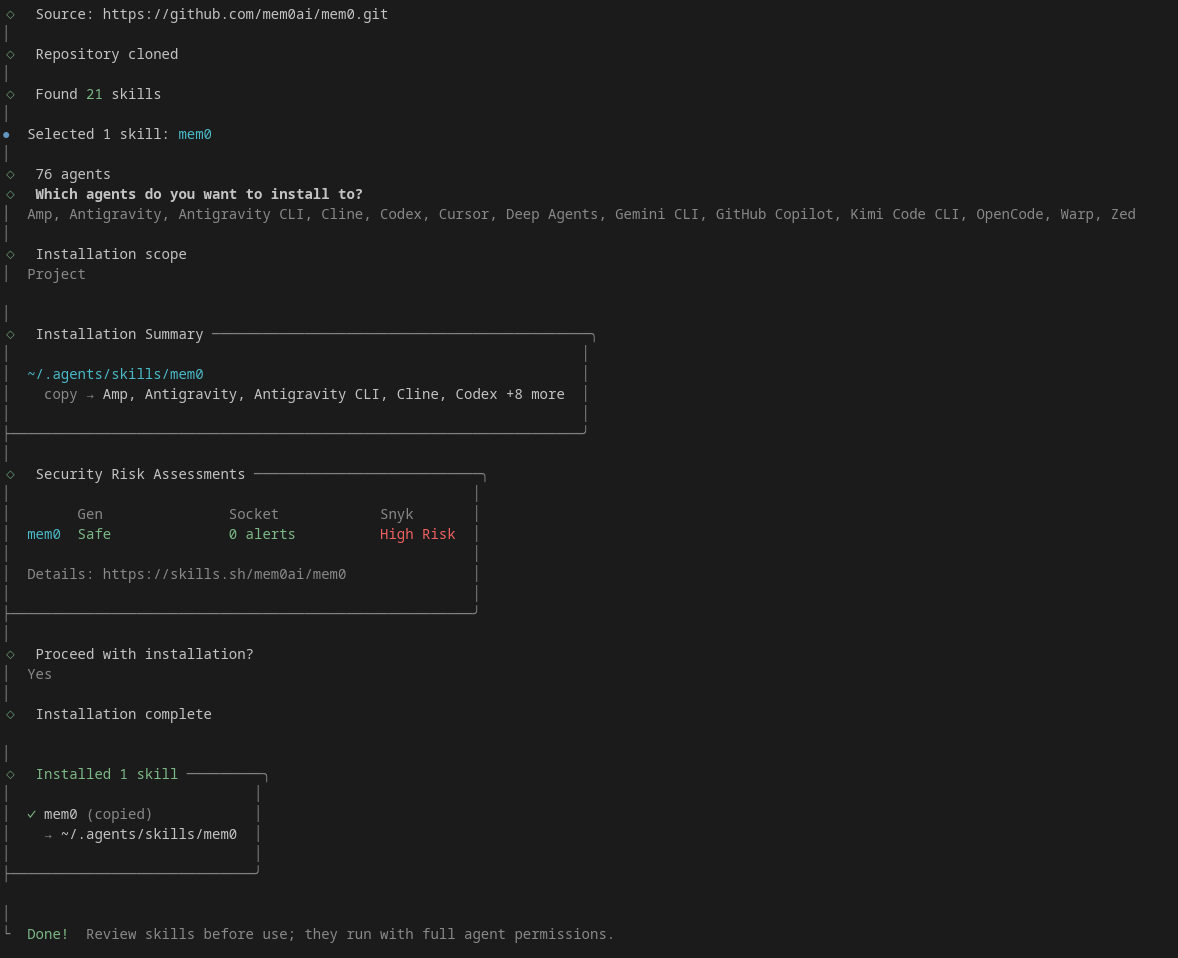Click the 'Gen' column header

tap(89, 514)
